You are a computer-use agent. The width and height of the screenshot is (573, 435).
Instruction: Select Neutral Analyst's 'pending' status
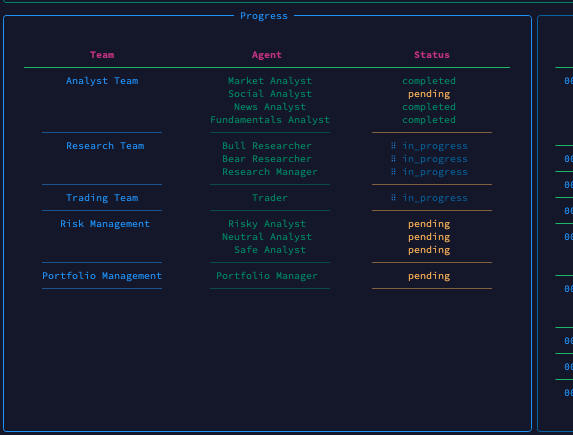429,237
